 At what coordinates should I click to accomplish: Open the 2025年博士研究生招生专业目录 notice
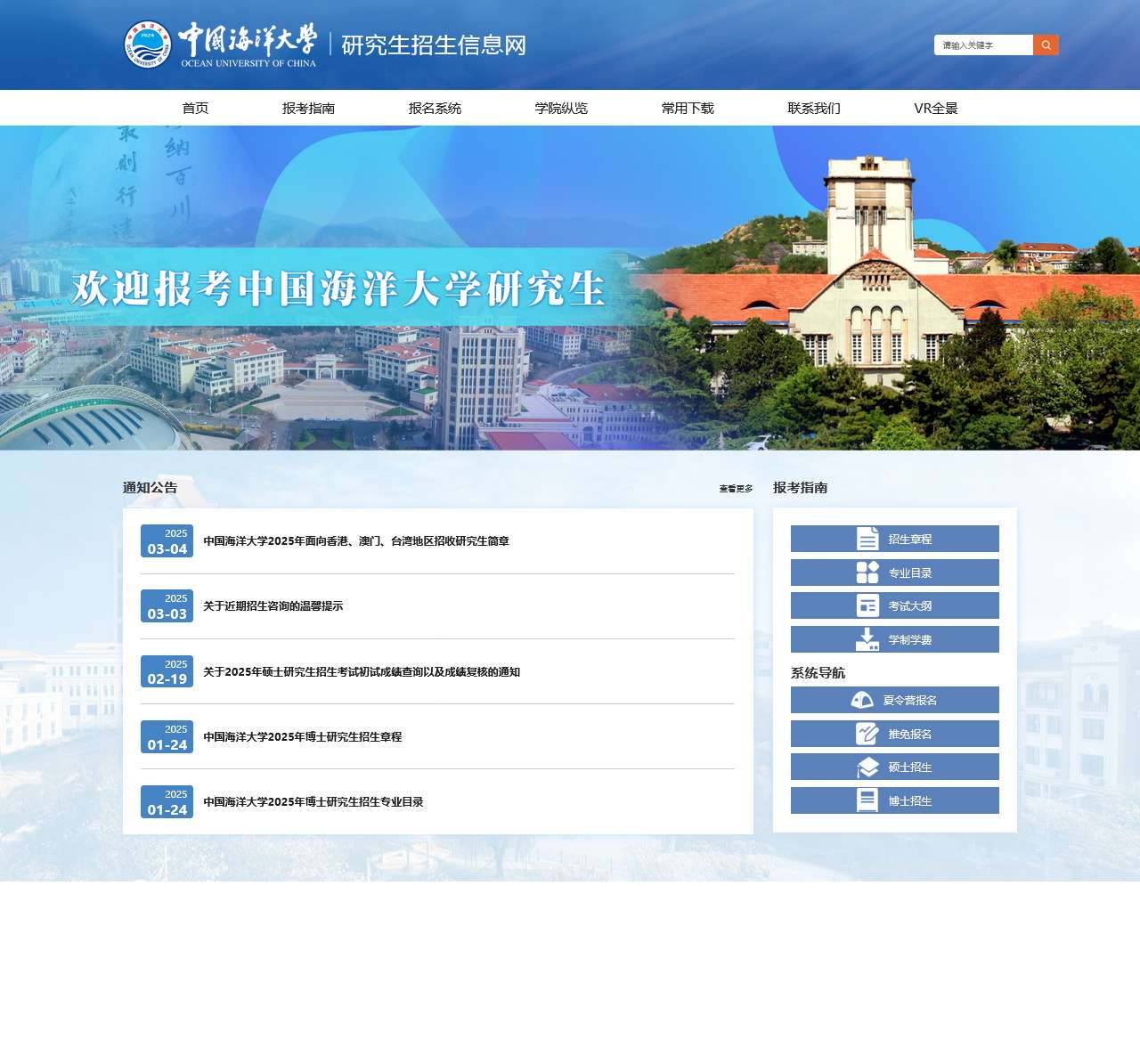point(313,802)
